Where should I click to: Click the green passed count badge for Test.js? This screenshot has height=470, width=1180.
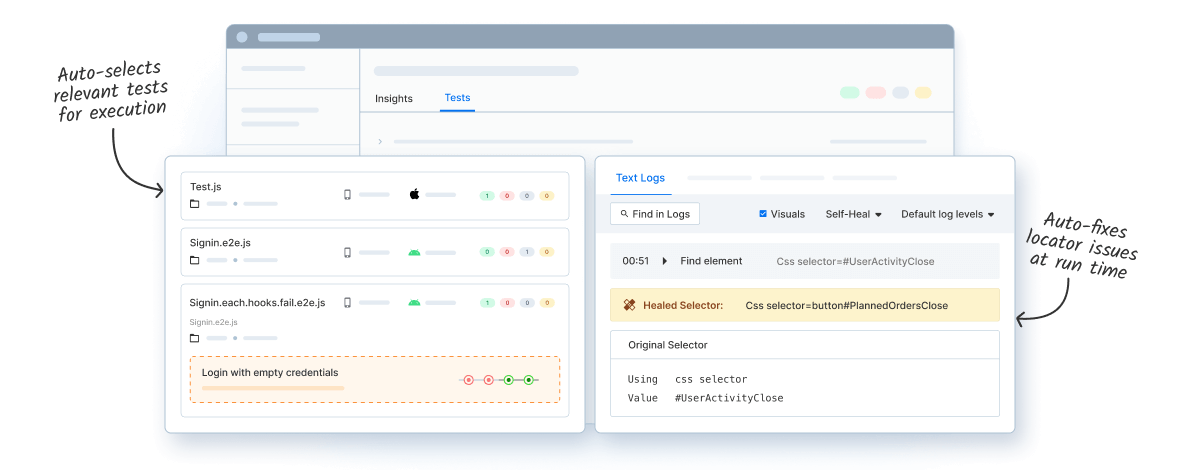[x=487, y=196]
